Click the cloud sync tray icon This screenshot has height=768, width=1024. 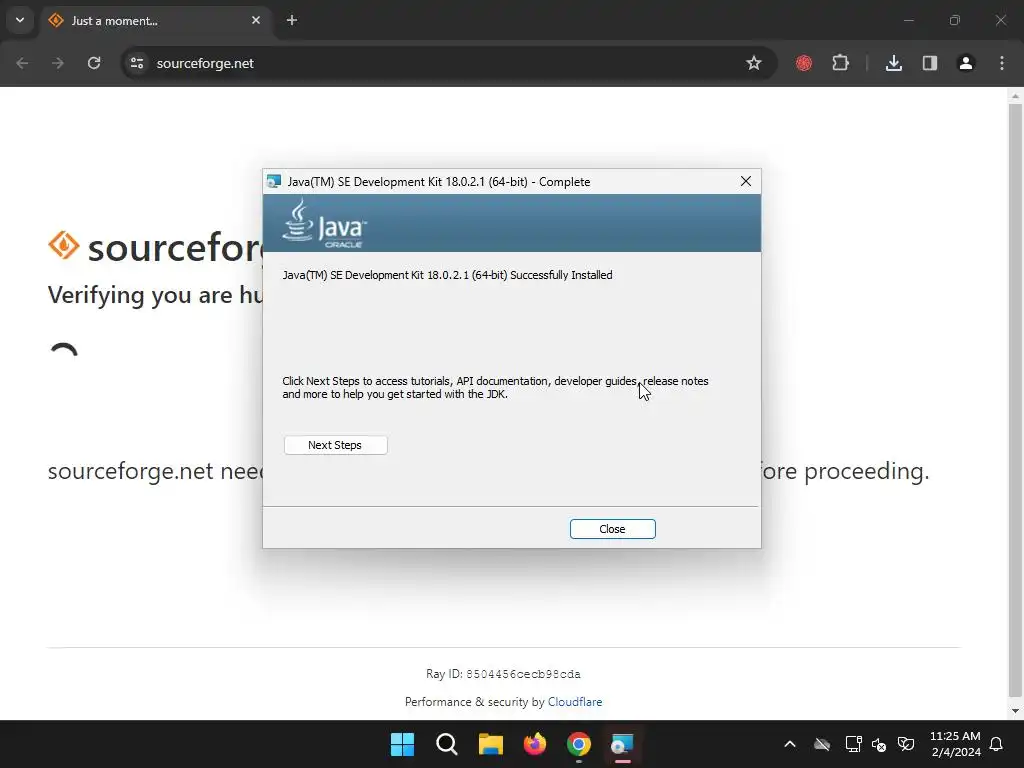point(822,744)
